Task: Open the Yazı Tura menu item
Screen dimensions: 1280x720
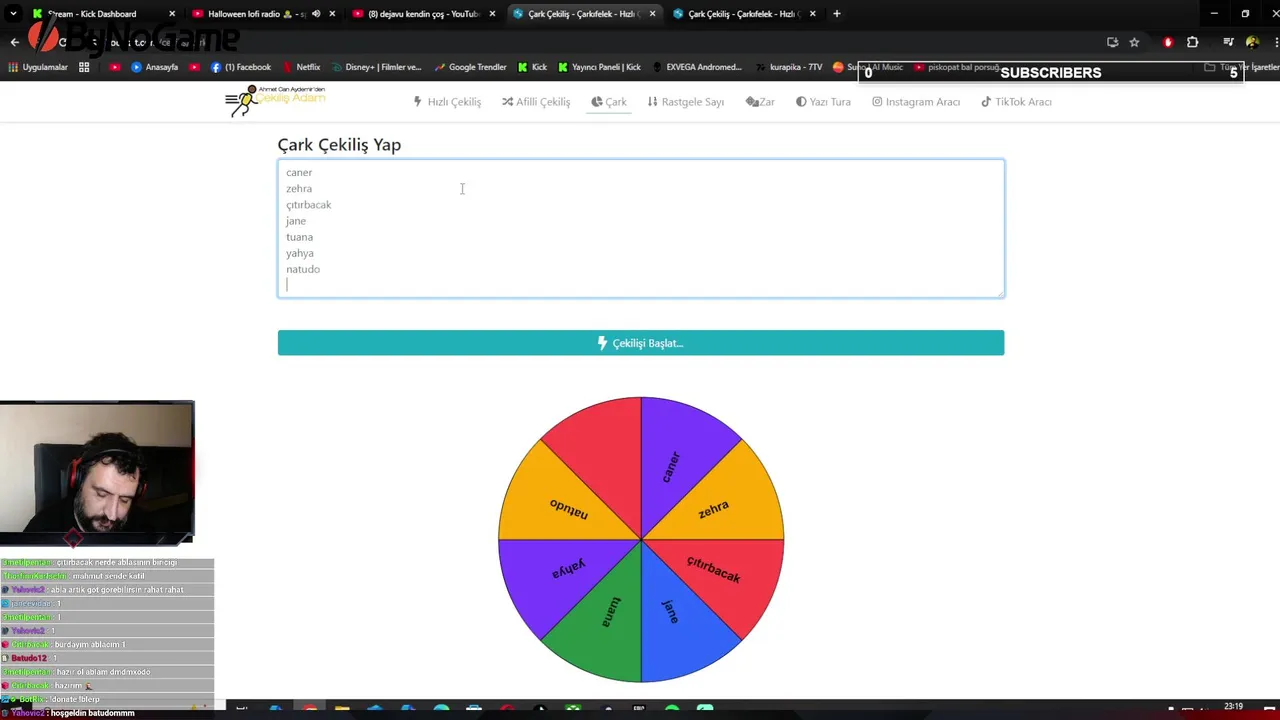Action: click(x=823, y=102)
